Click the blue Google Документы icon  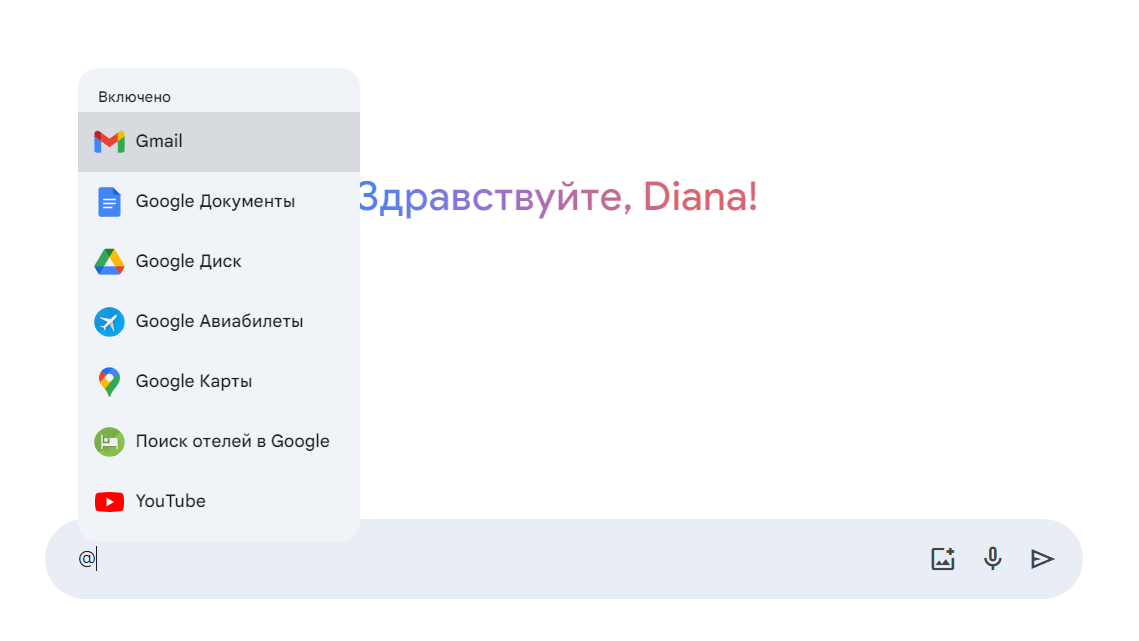click(x=109, y=202)
